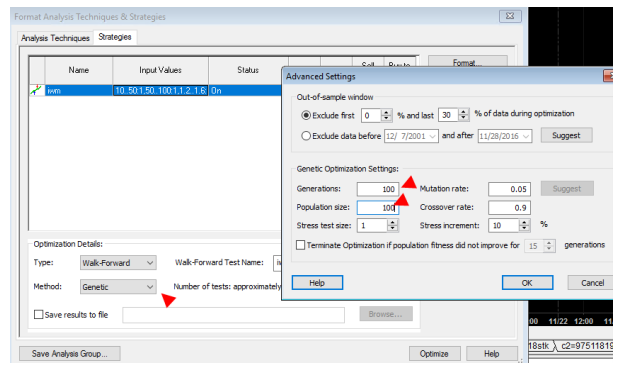The width and height of the screenshot is (626, 376).
Task: Click the Mutation rate input field
Action: (509, 189)
